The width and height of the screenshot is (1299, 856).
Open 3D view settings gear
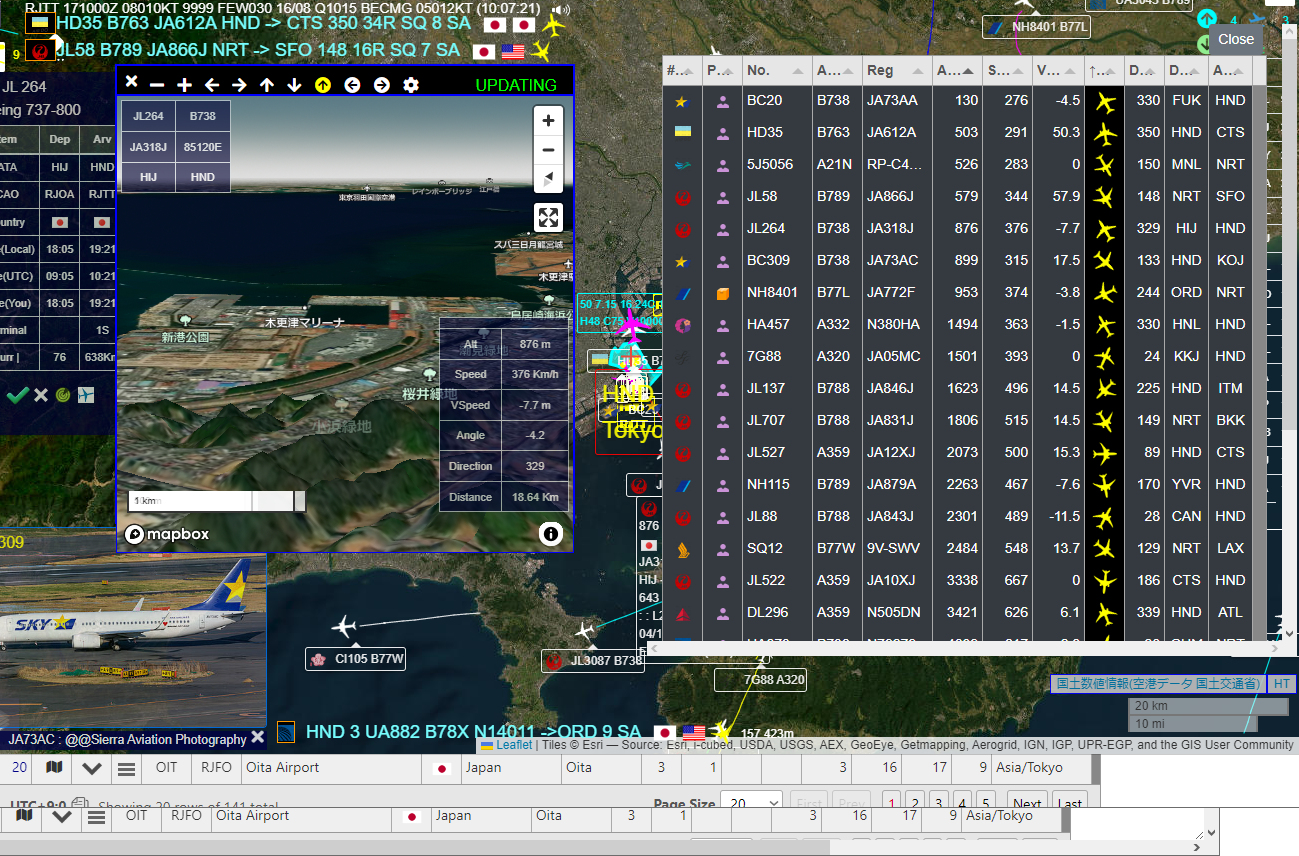click(410, 85)
